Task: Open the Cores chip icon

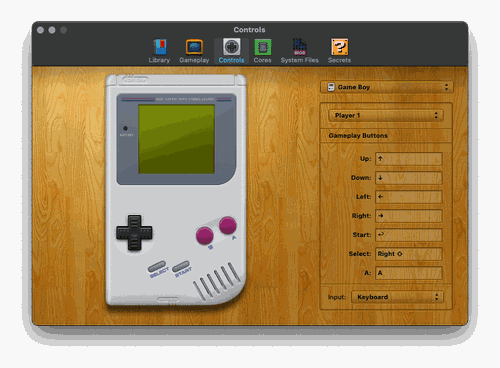Action: click(263, 47)
